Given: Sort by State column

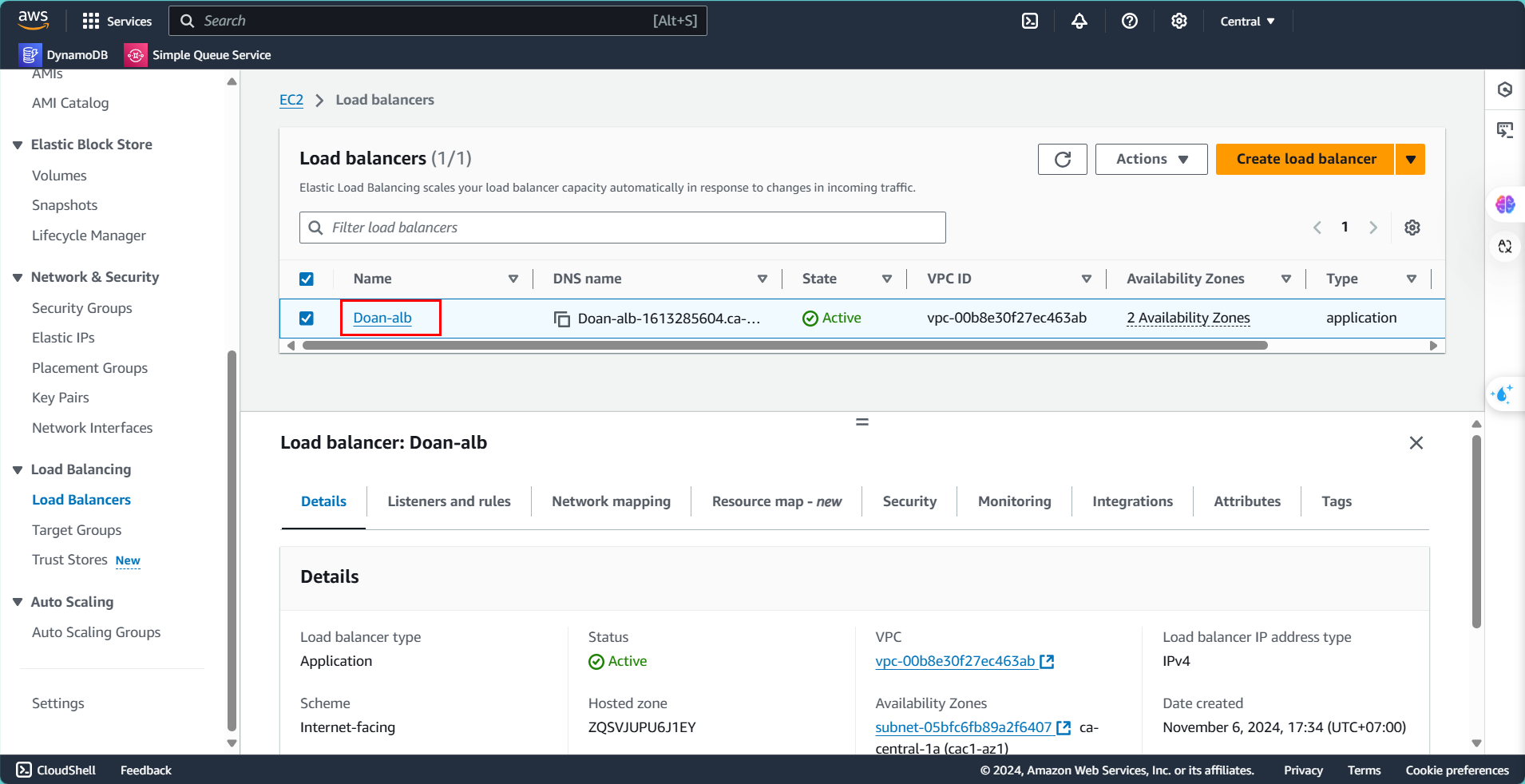Looking at the screenshot, I should click(x=887, y=279).
